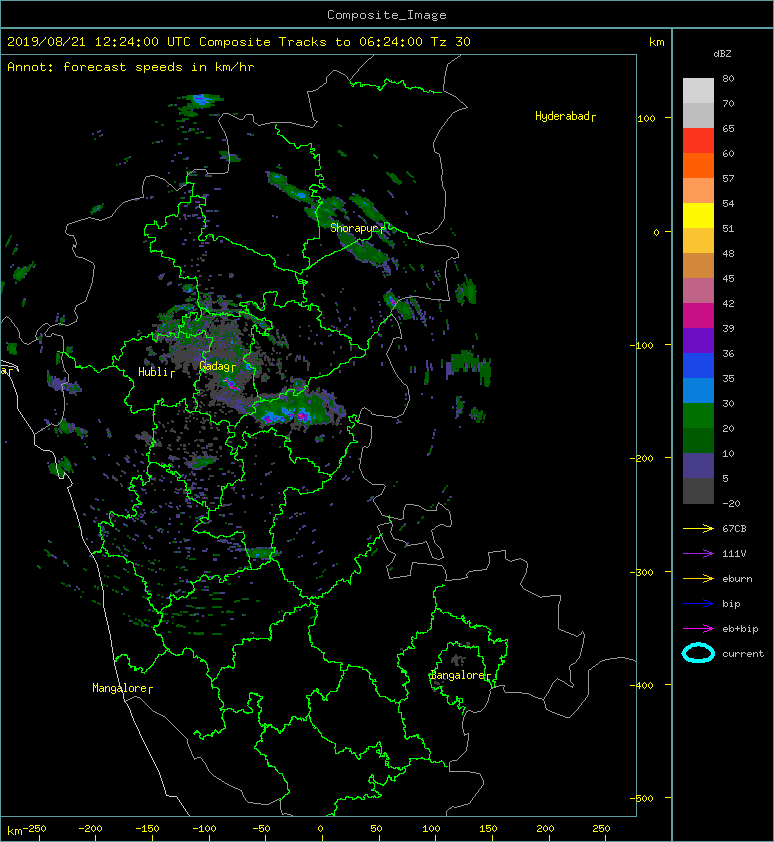Click the Hyderabad station marker label

click(565, 117)
